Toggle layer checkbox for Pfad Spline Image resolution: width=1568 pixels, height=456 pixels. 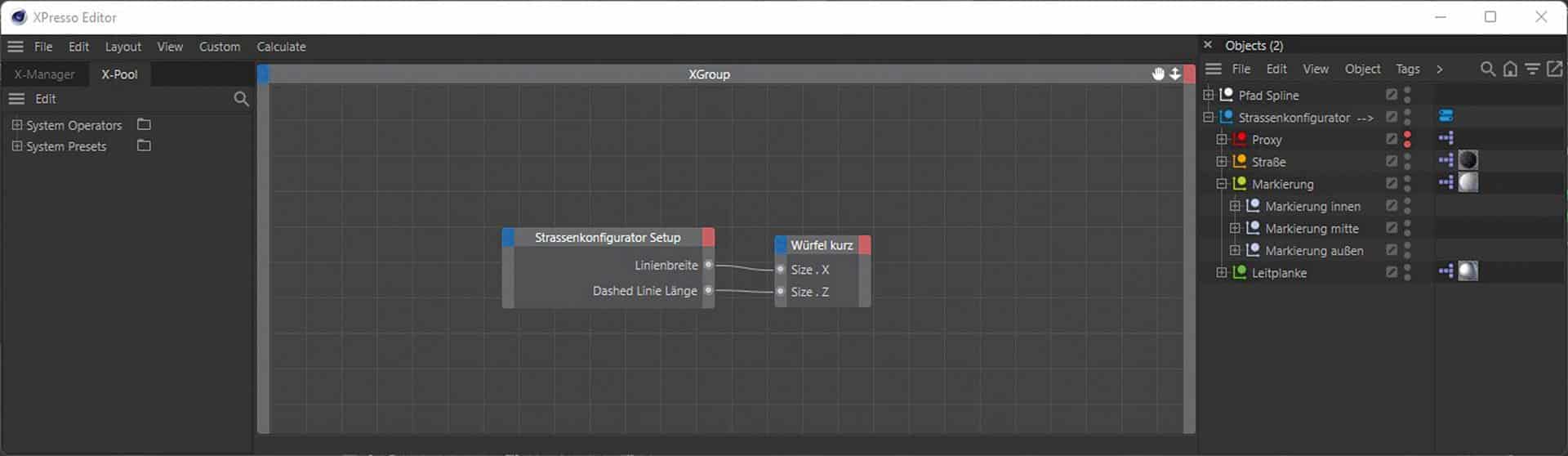point(1392,95)
